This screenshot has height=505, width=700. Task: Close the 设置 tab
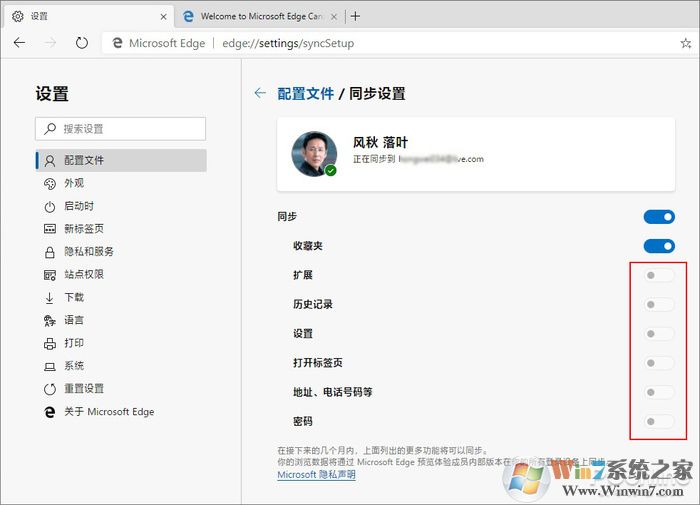coord(163,17)
